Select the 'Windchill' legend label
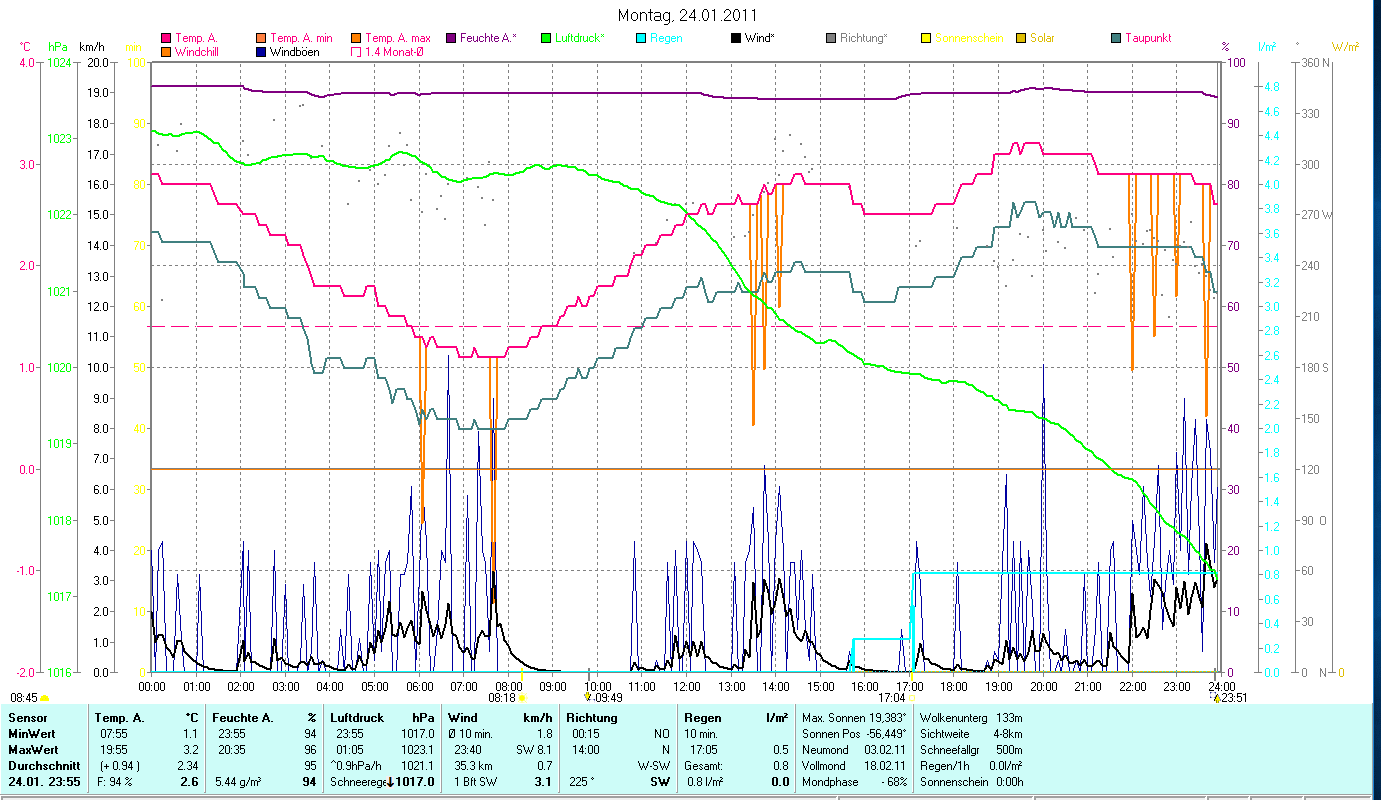The height and width of the screenshot is (800, 1381). [x=198, y=51]
